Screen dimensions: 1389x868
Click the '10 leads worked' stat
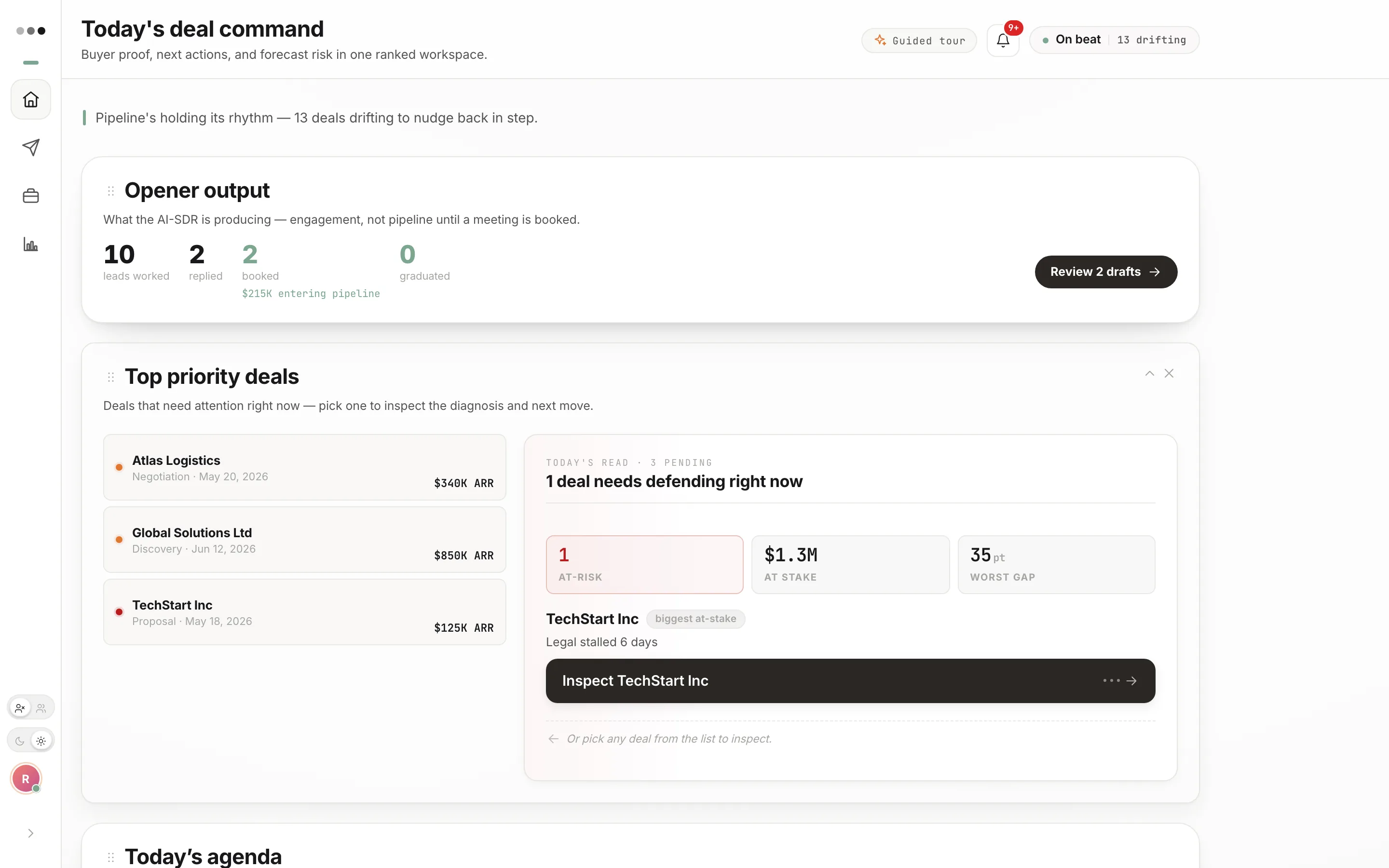(136, 262)
